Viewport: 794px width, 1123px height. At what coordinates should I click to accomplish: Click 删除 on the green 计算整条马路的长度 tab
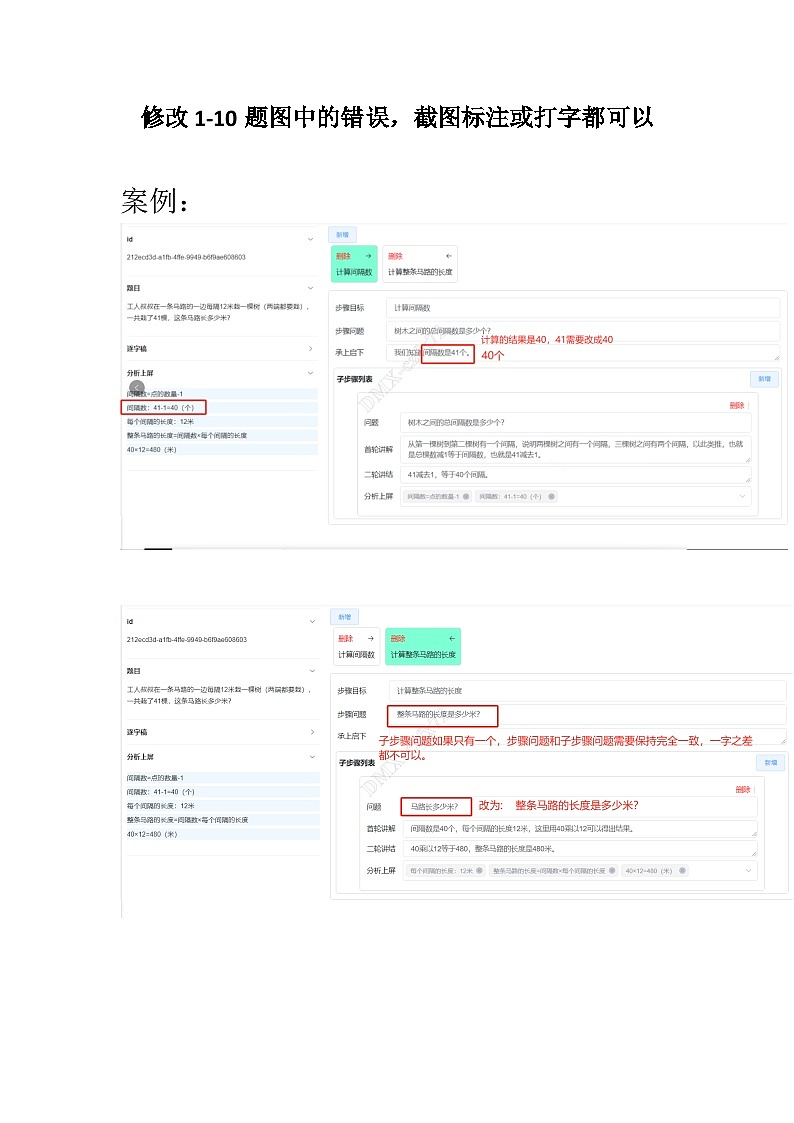pos(398,638)
